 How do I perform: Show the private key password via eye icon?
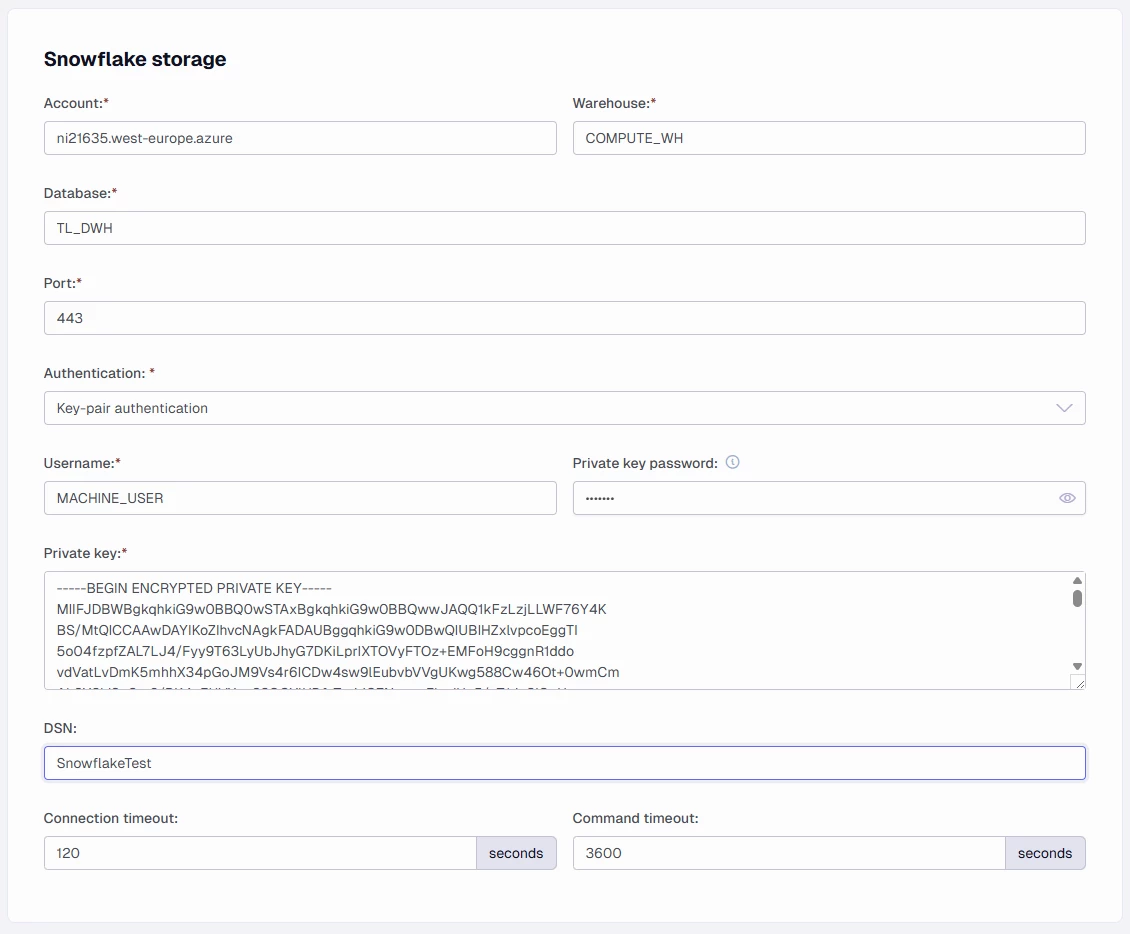(1067, 498)
